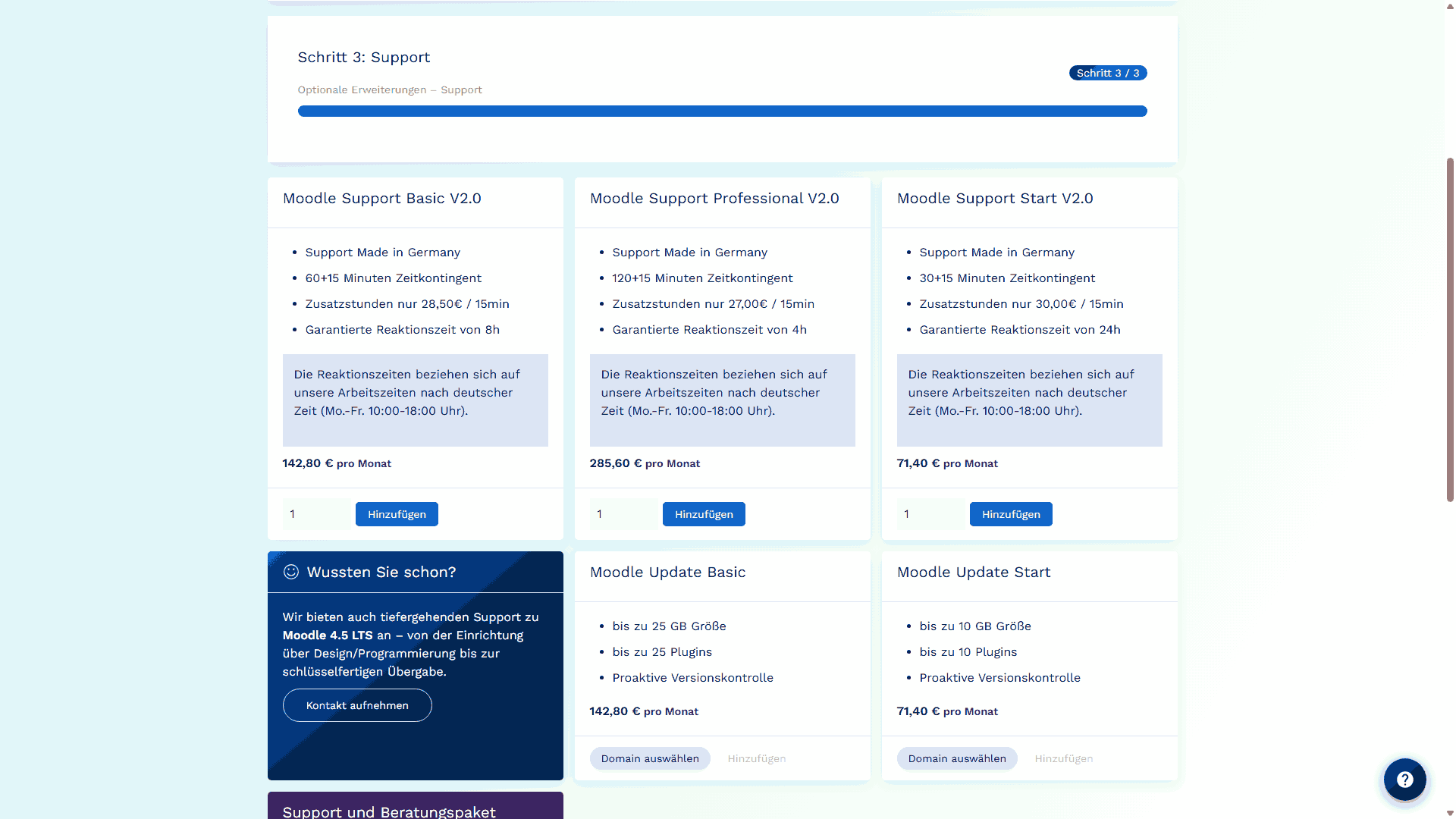Click Optionale Erweiterungen – Support subtitle
The image size is (1456, 819).
click(x=390, y=89)
